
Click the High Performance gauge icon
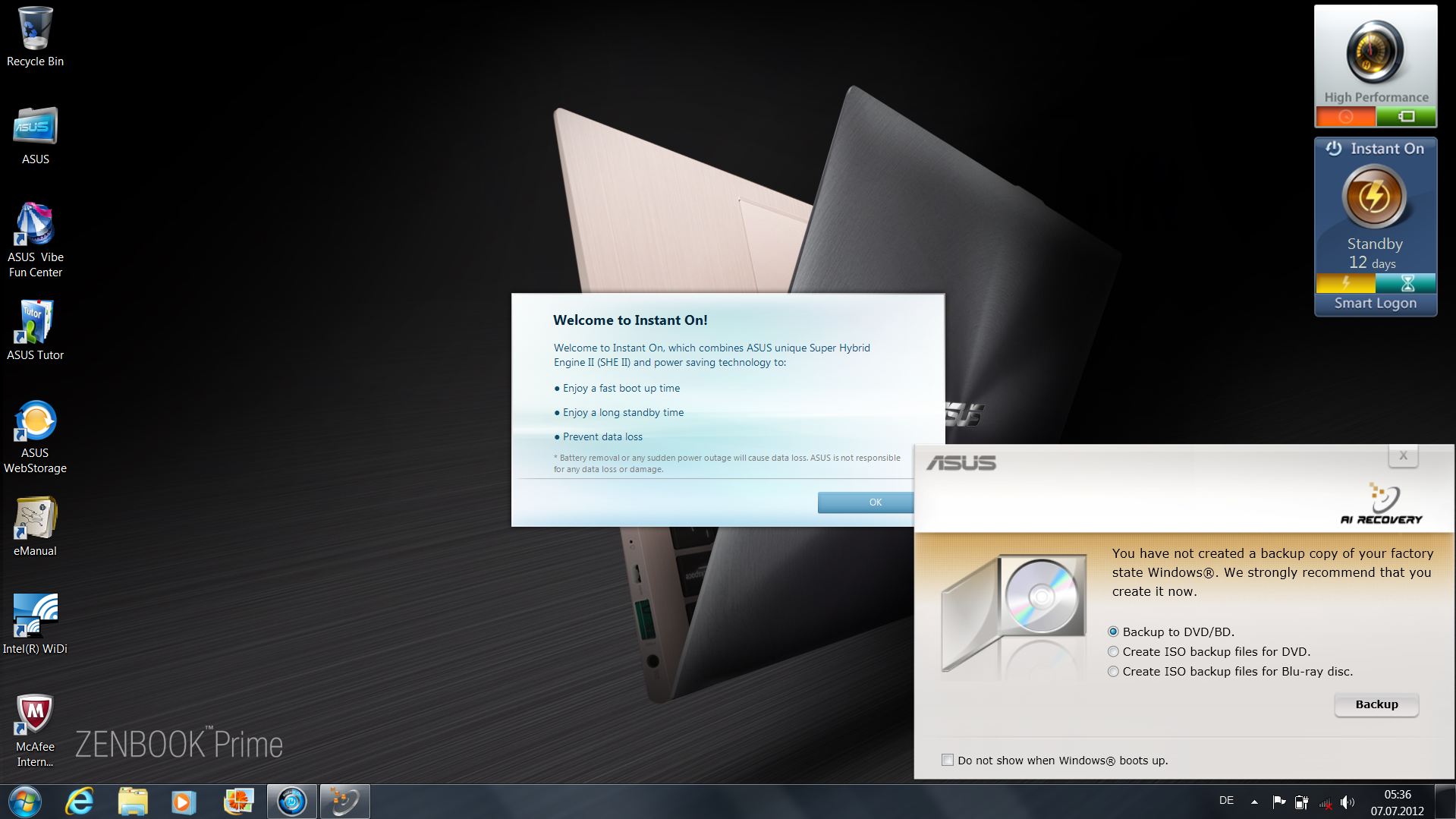coord(1375,52)
